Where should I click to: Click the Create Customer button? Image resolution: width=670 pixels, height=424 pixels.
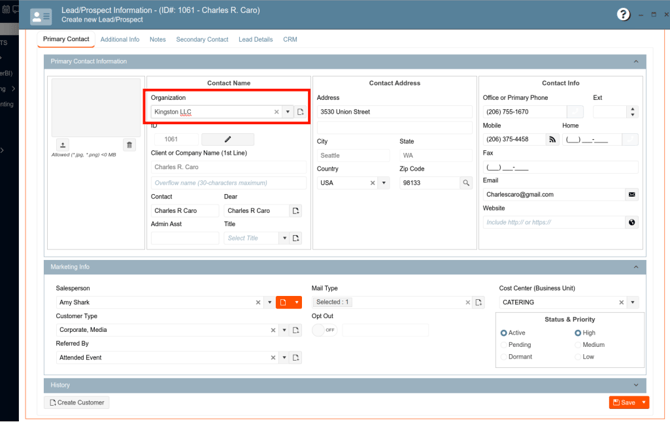tap(77, 403)
